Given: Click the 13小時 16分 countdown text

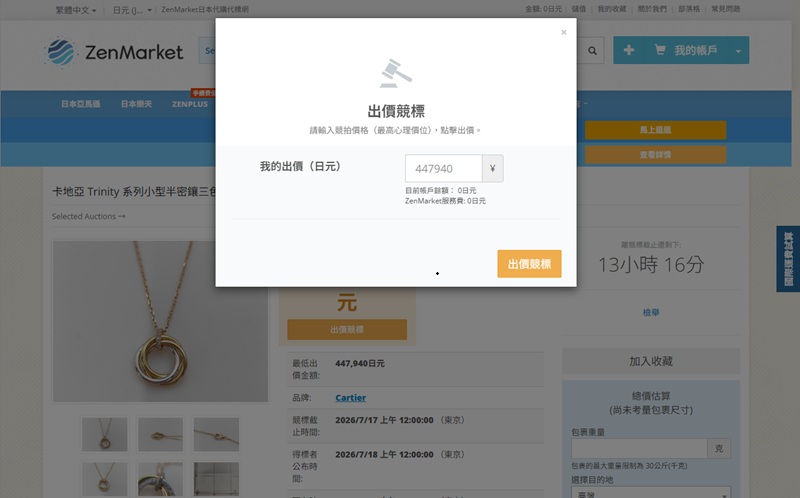Looking at the screenshot, I should 651,264.
